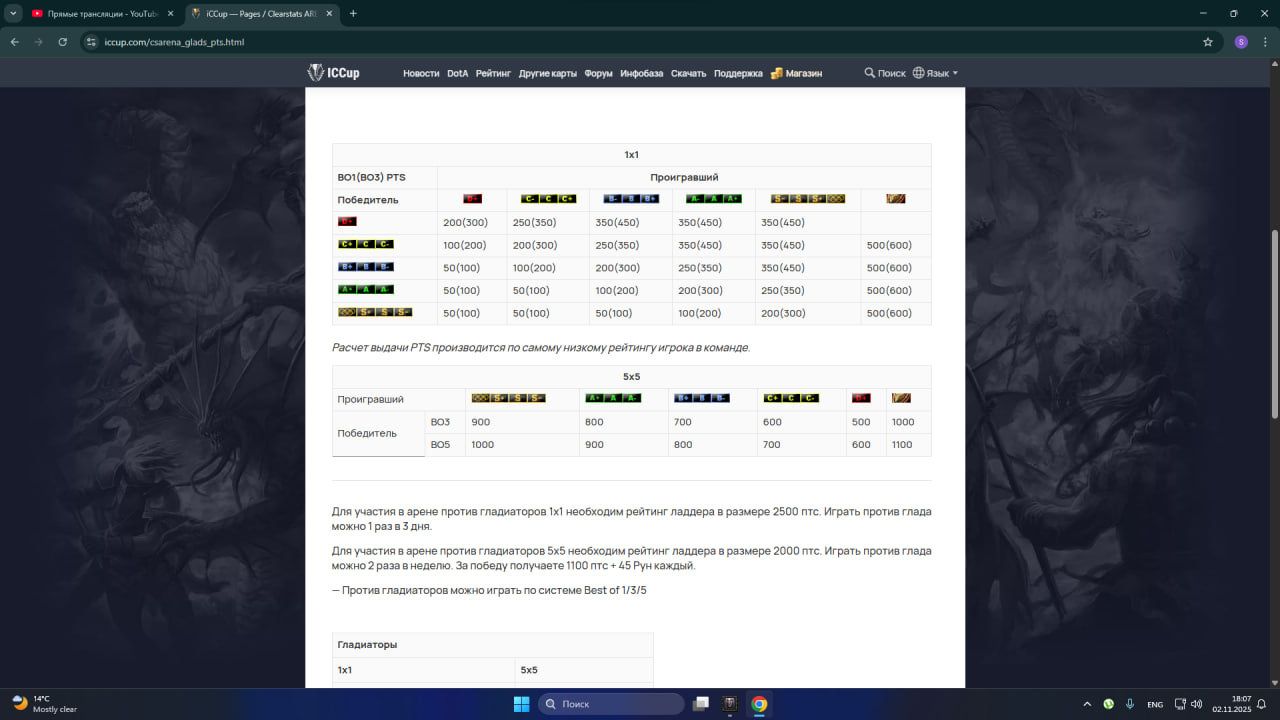Open the DotA menu item
The height and width of the screenshot is (720, 1280).
(x=457, y=73)
